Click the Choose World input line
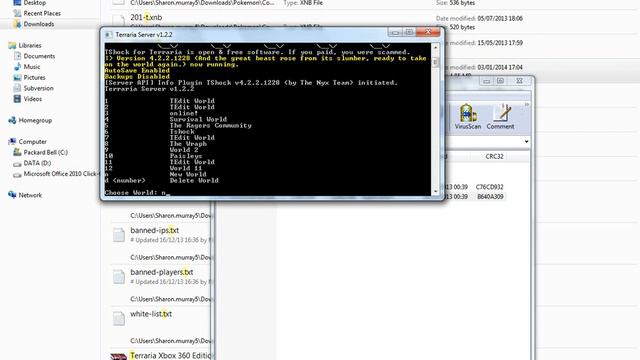This screenshot has height=360, width=640. [137, 193]
